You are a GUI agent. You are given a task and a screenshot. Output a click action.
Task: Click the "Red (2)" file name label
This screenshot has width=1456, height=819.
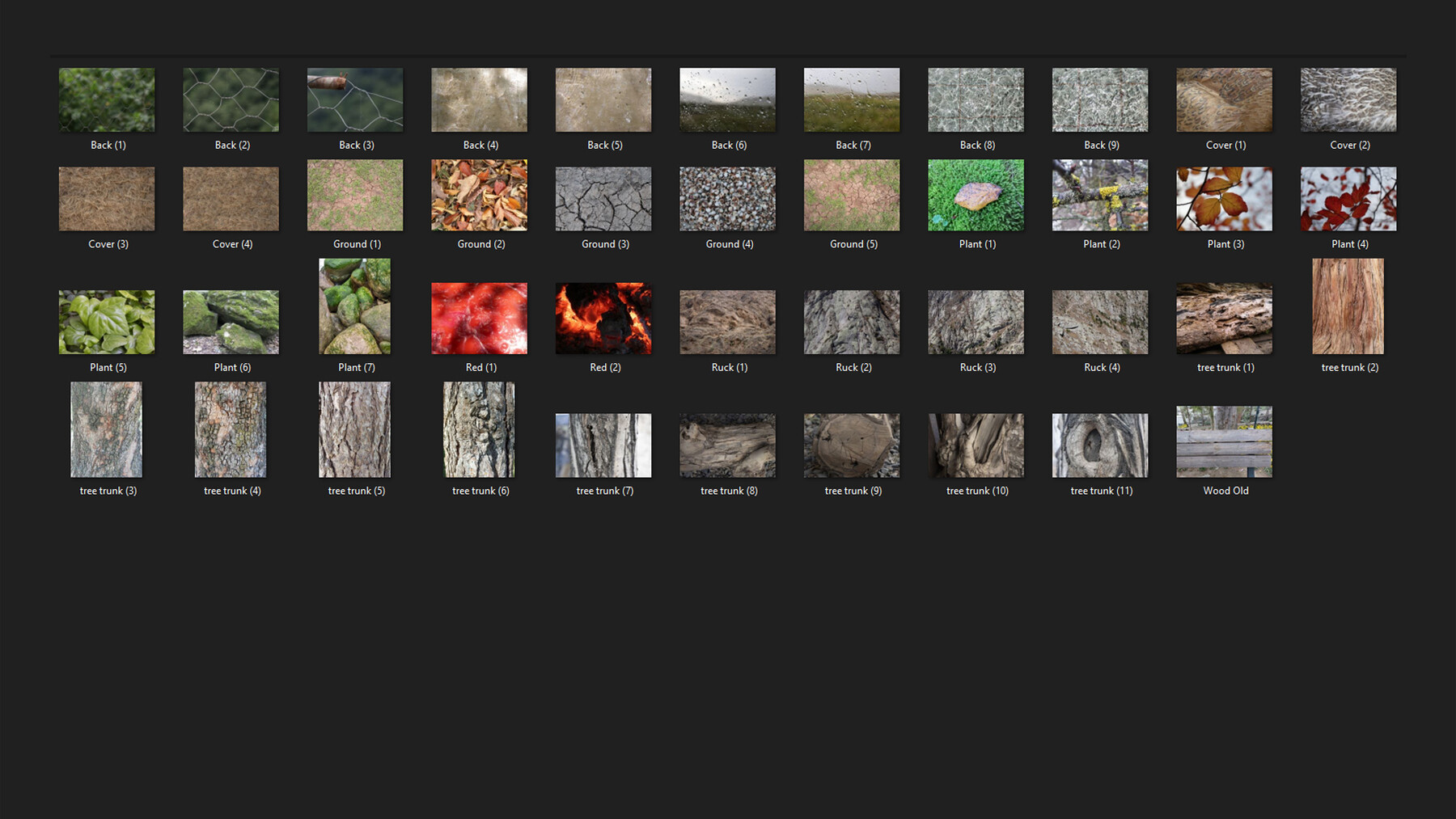(x=605, y=368)
